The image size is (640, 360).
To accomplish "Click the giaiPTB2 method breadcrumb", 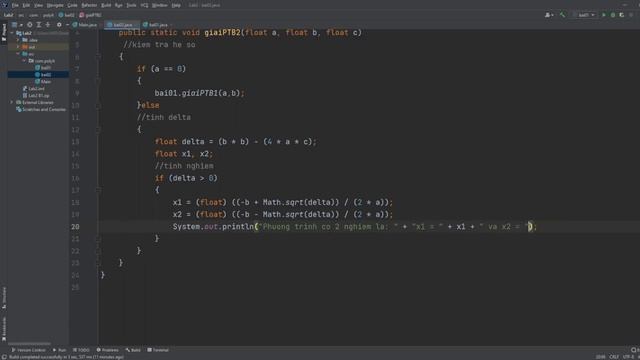I will (91, 15).
